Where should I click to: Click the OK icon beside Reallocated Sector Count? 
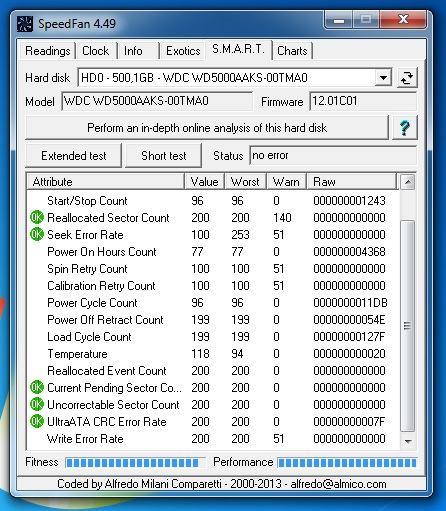(37, 217)
